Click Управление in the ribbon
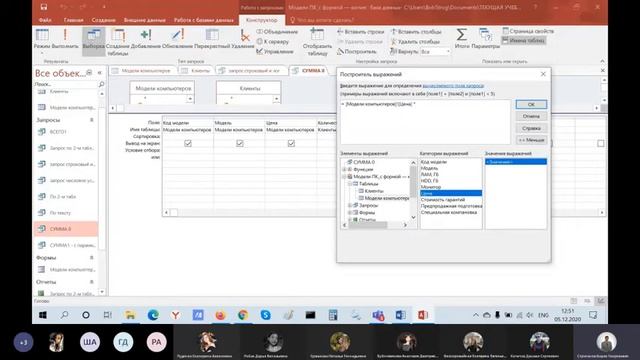Image resolution: width=640 pixels, height=360 pixels. [275, 51]
